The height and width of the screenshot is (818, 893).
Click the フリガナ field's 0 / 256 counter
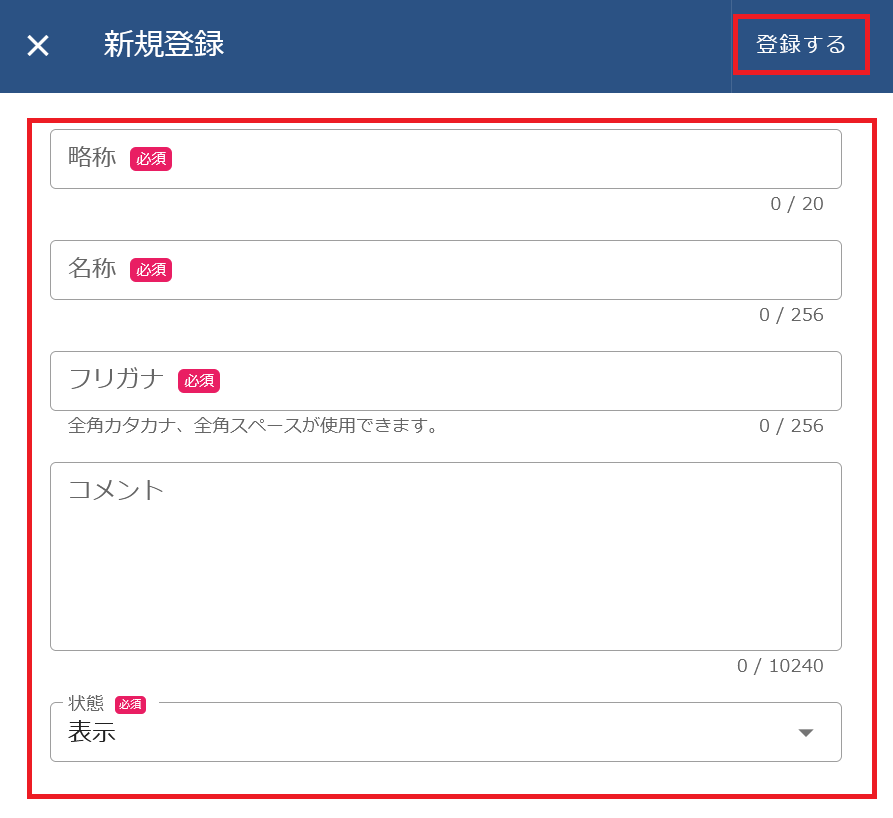pyautogui.click(x=791, y=426)
